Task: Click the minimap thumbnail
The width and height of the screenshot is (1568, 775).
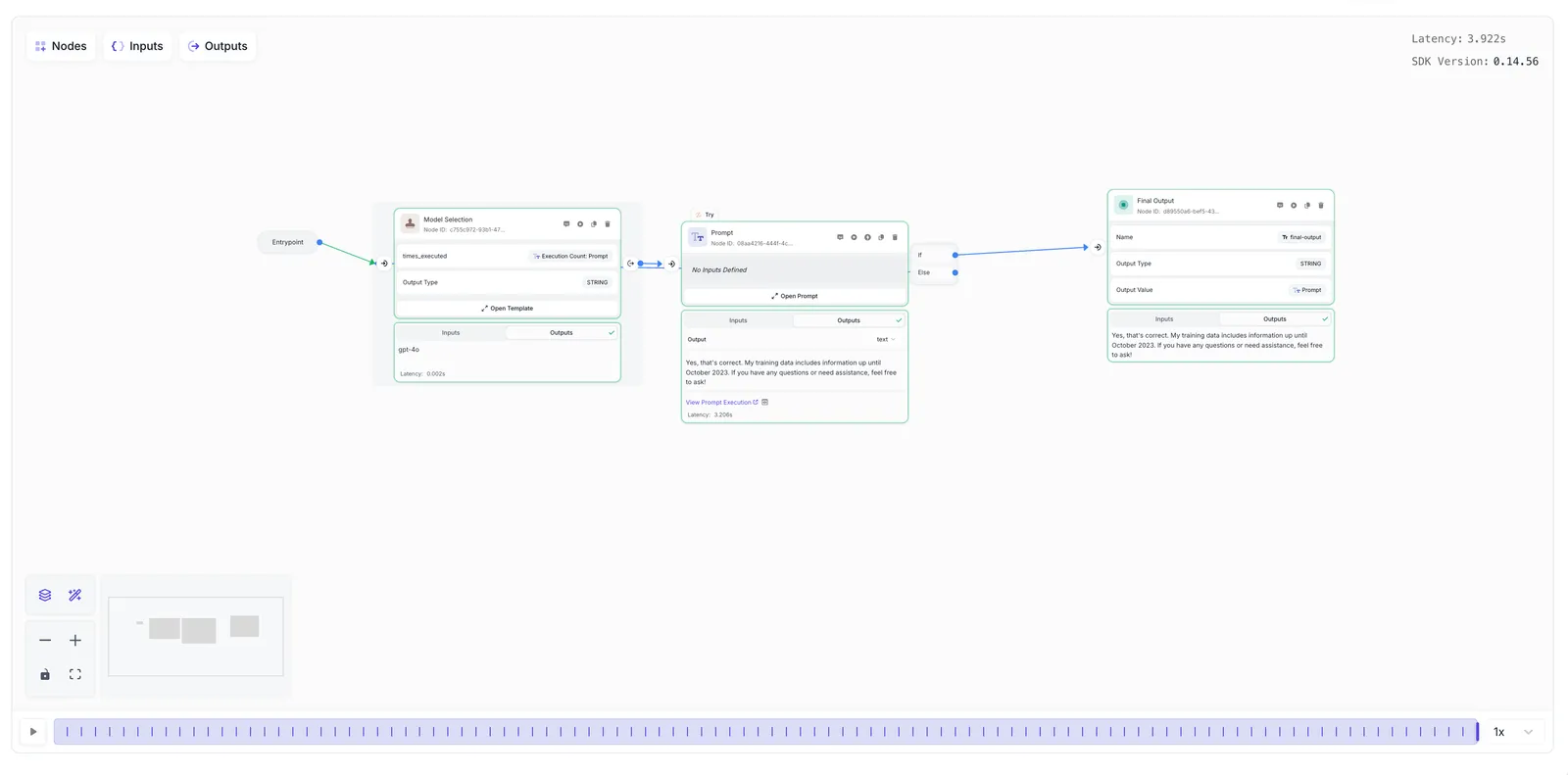Action: tap(196, 636)
